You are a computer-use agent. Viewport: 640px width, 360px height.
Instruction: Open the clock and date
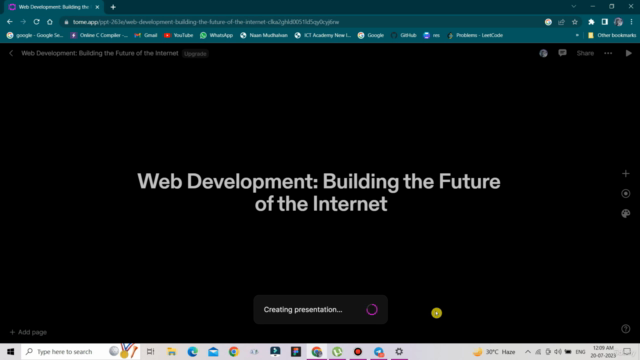tap(603, 352)
